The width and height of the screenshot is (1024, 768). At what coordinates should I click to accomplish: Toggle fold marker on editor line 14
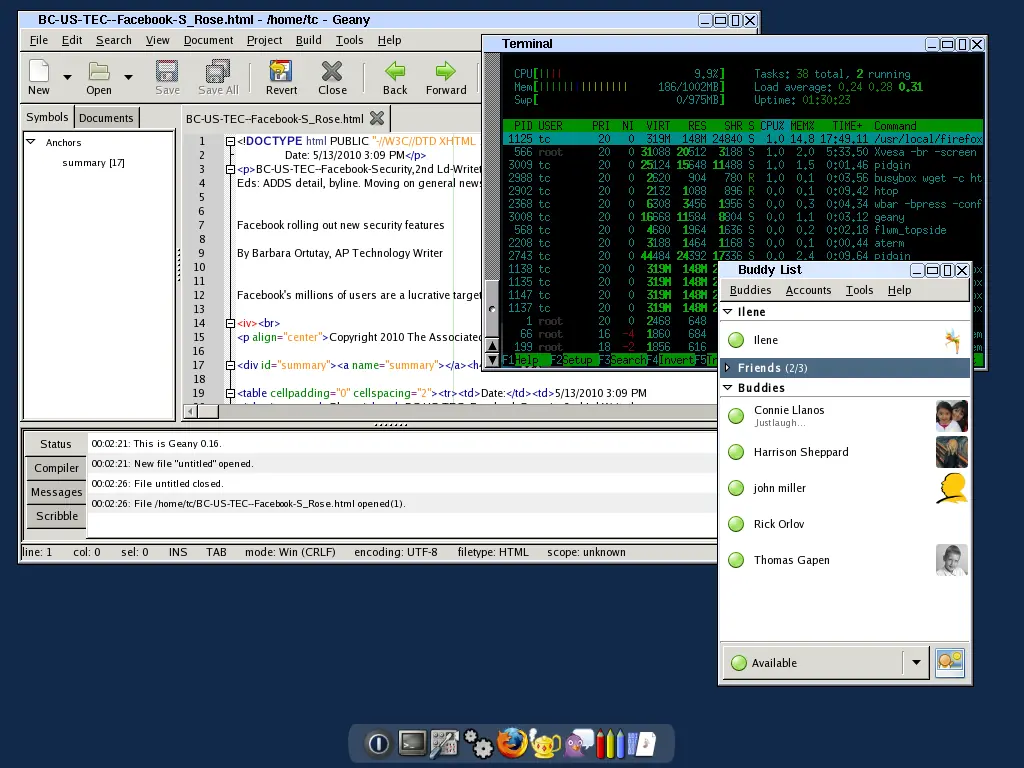(x=230, y=323)
